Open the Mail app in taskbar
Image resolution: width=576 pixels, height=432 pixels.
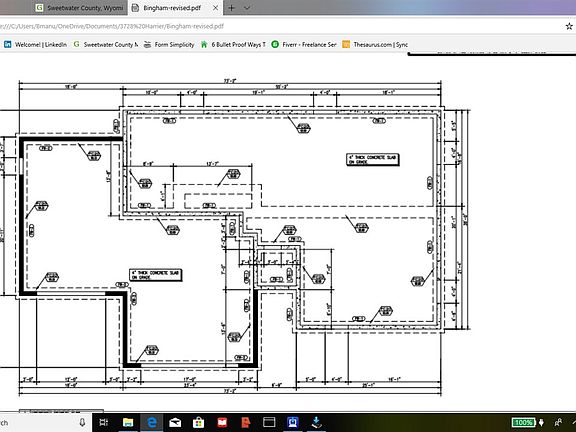click(175, 422)
